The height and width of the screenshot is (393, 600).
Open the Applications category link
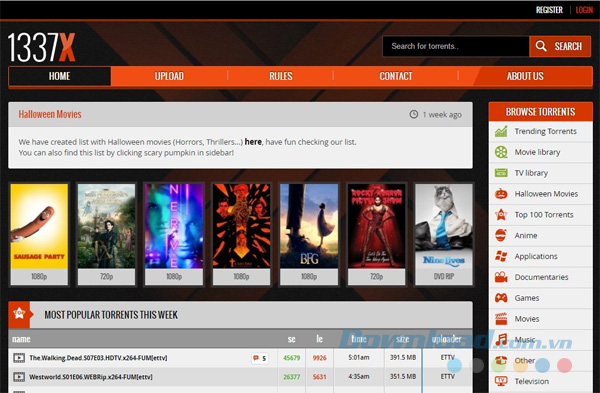(536, 256)
